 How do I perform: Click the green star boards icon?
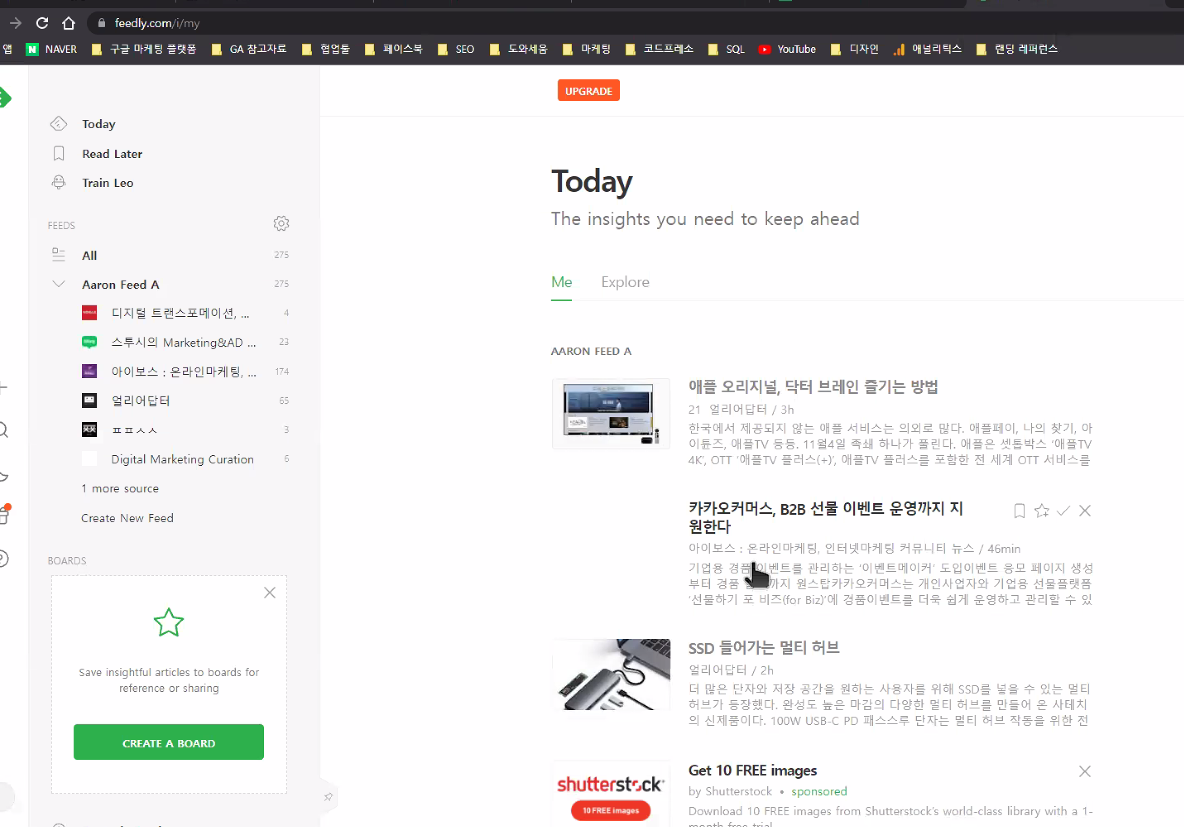tap(168, 623)
